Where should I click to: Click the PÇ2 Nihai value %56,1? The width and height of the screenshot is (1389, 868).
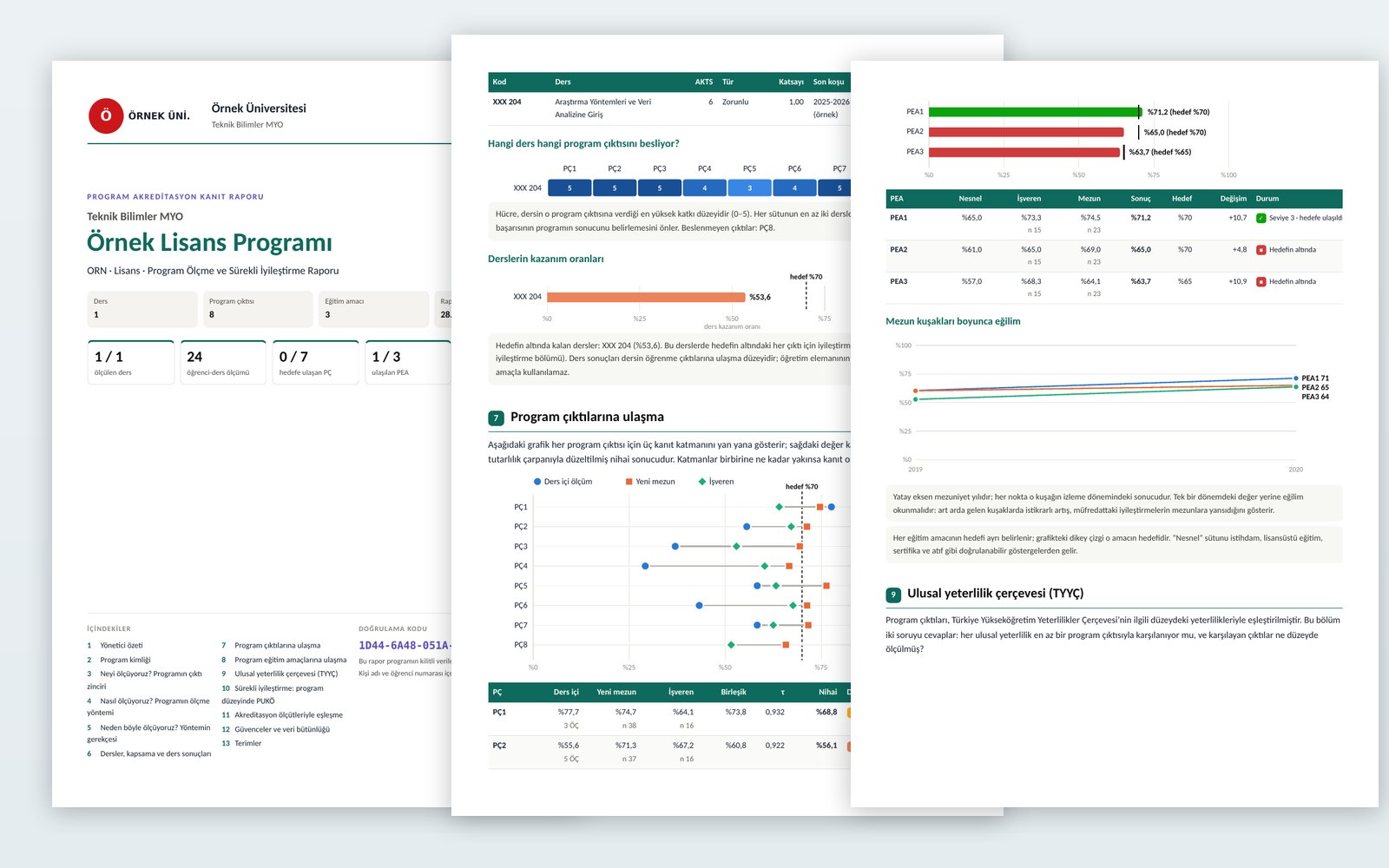(826, 746)
